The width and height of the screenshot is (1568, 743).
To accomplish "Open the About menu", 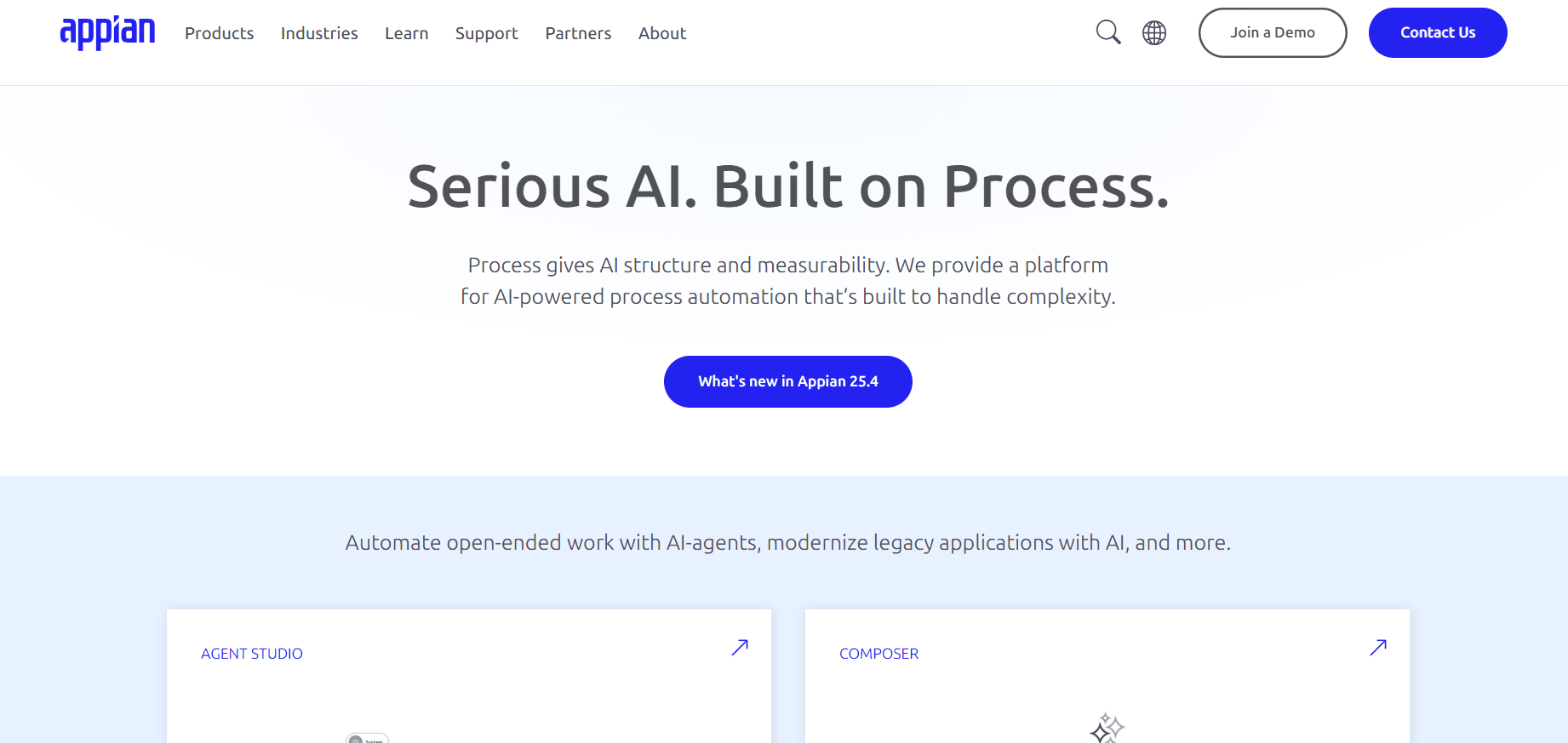I will tap(662, 33).
